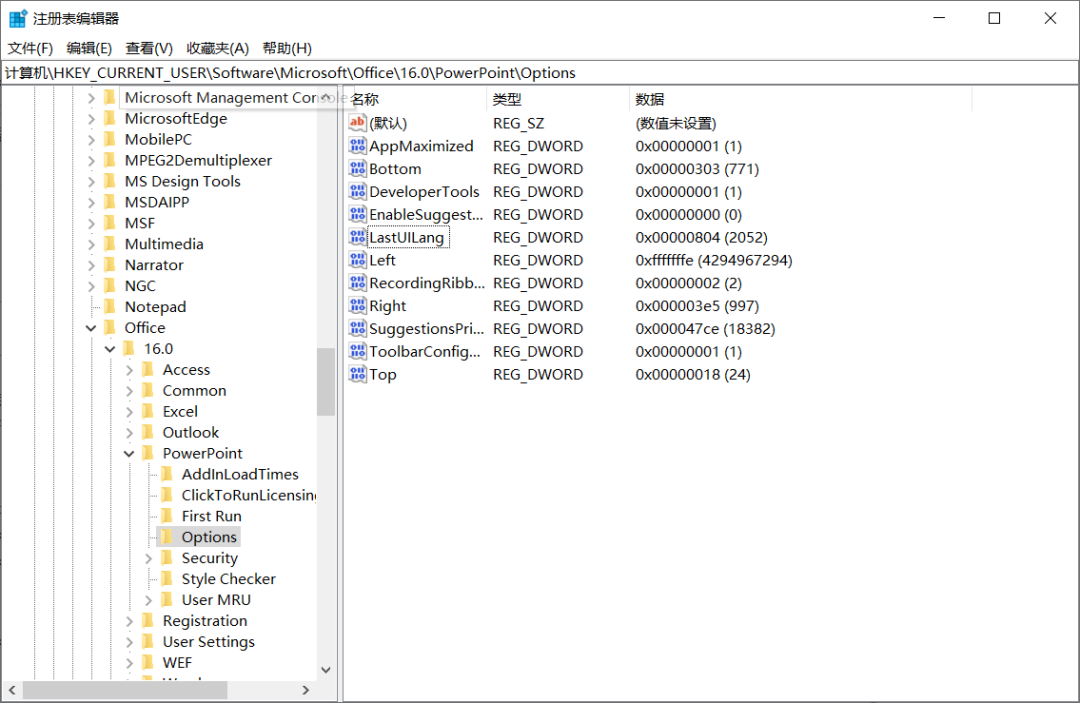Open the 查看(V) menu

pyautogui.click(x=149, y=48)
